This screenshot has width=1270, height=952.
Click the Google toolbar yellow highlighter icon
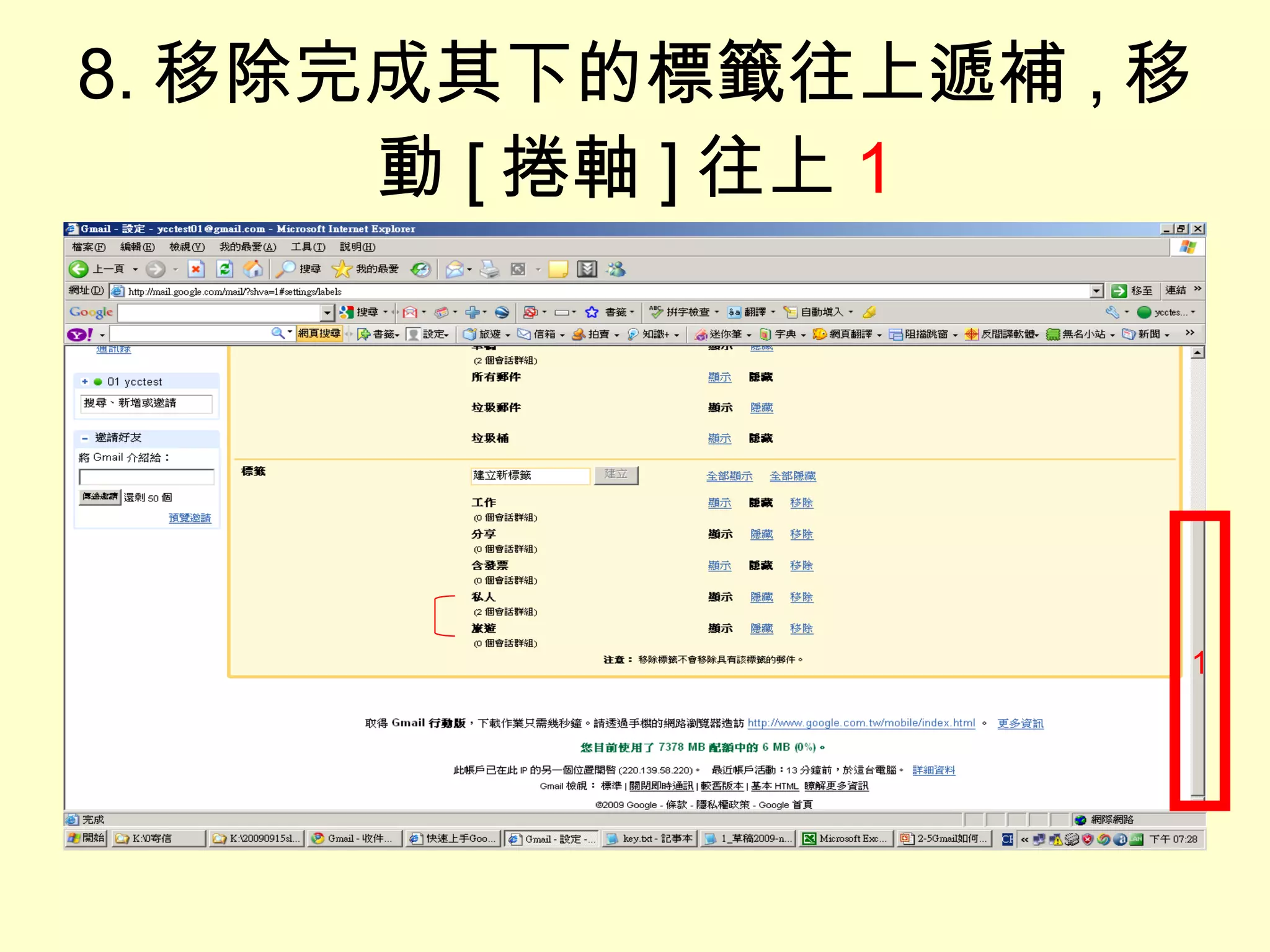pos(869,312)
